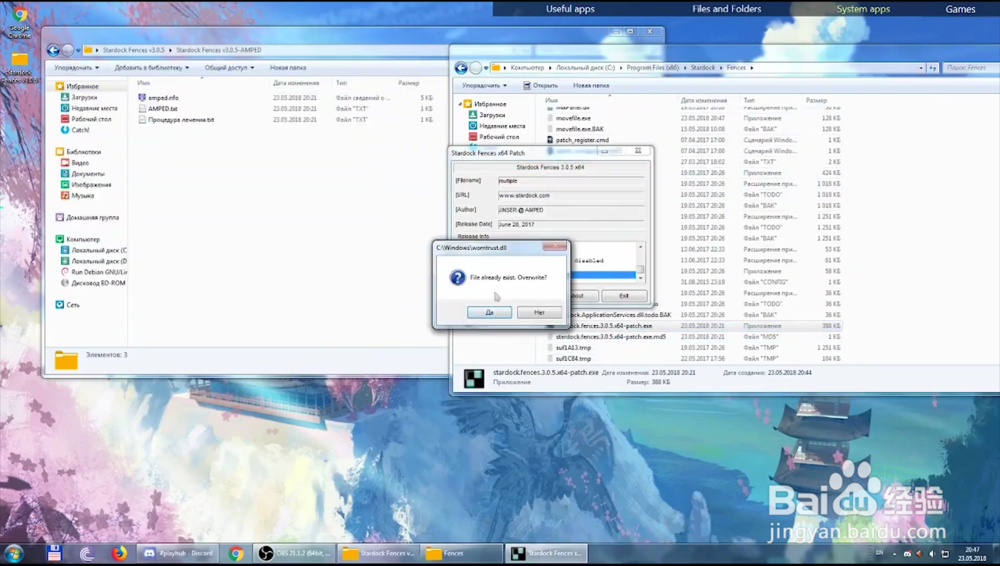Select the amped.nfo file icon
Viewport: 1000px width, 566px height.
tap(142, 98)
